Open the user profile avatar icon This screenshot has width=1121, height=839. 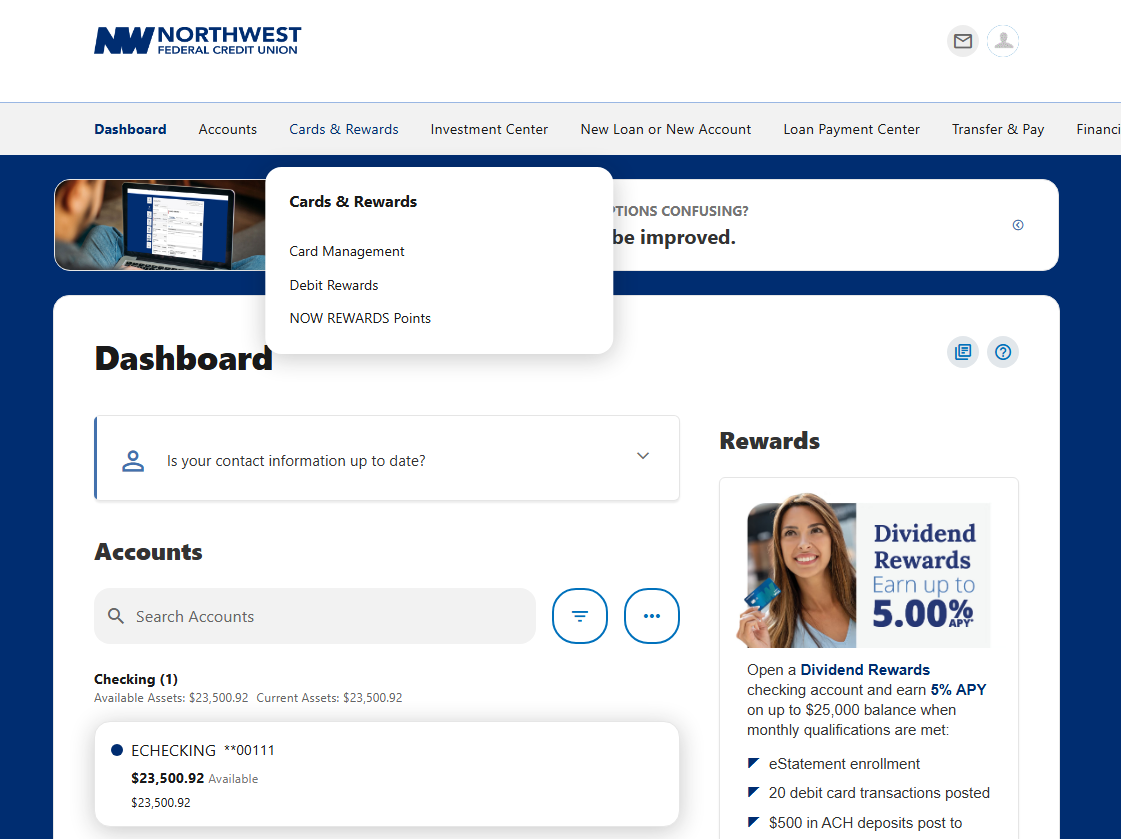click(x=1003, y=41)
